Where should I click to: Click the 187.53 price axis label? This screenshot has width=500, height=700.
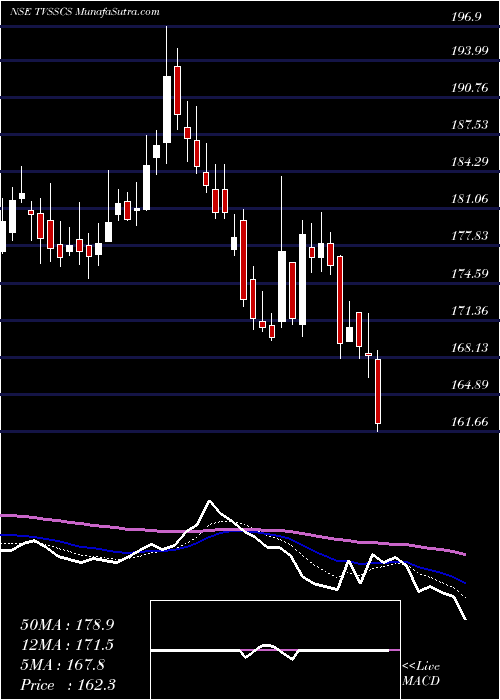pos(468,125)
